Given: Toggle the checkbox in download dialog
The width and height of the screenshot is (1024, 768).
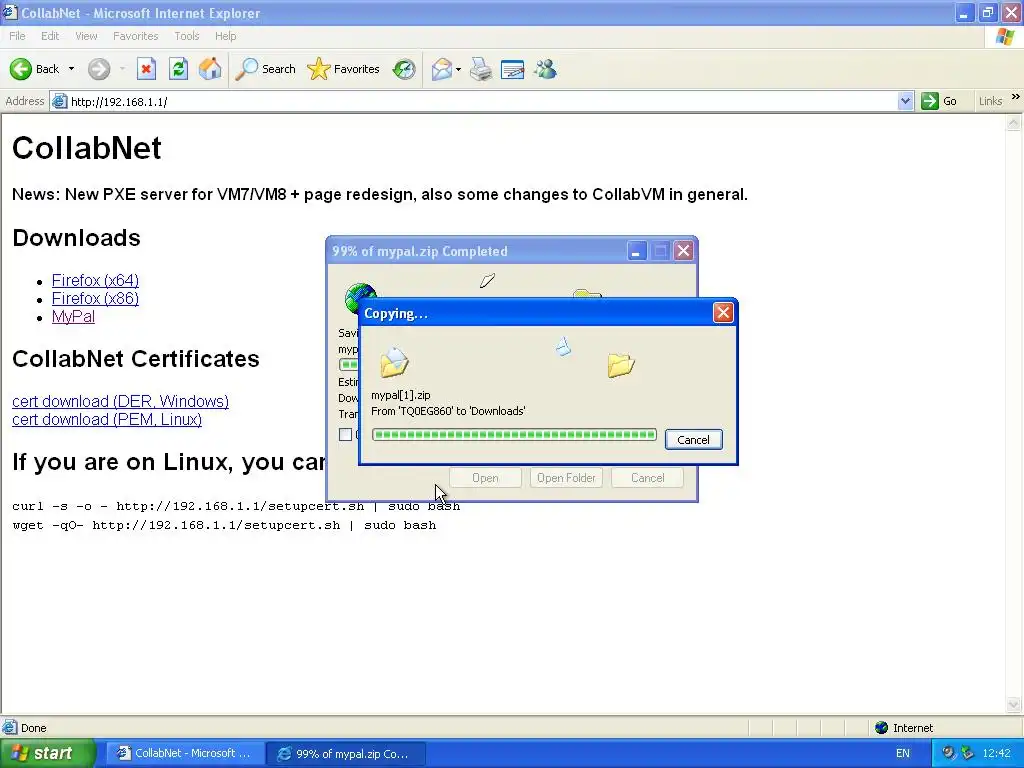Looking at the screenshot, I should click(x=345, y=434).
